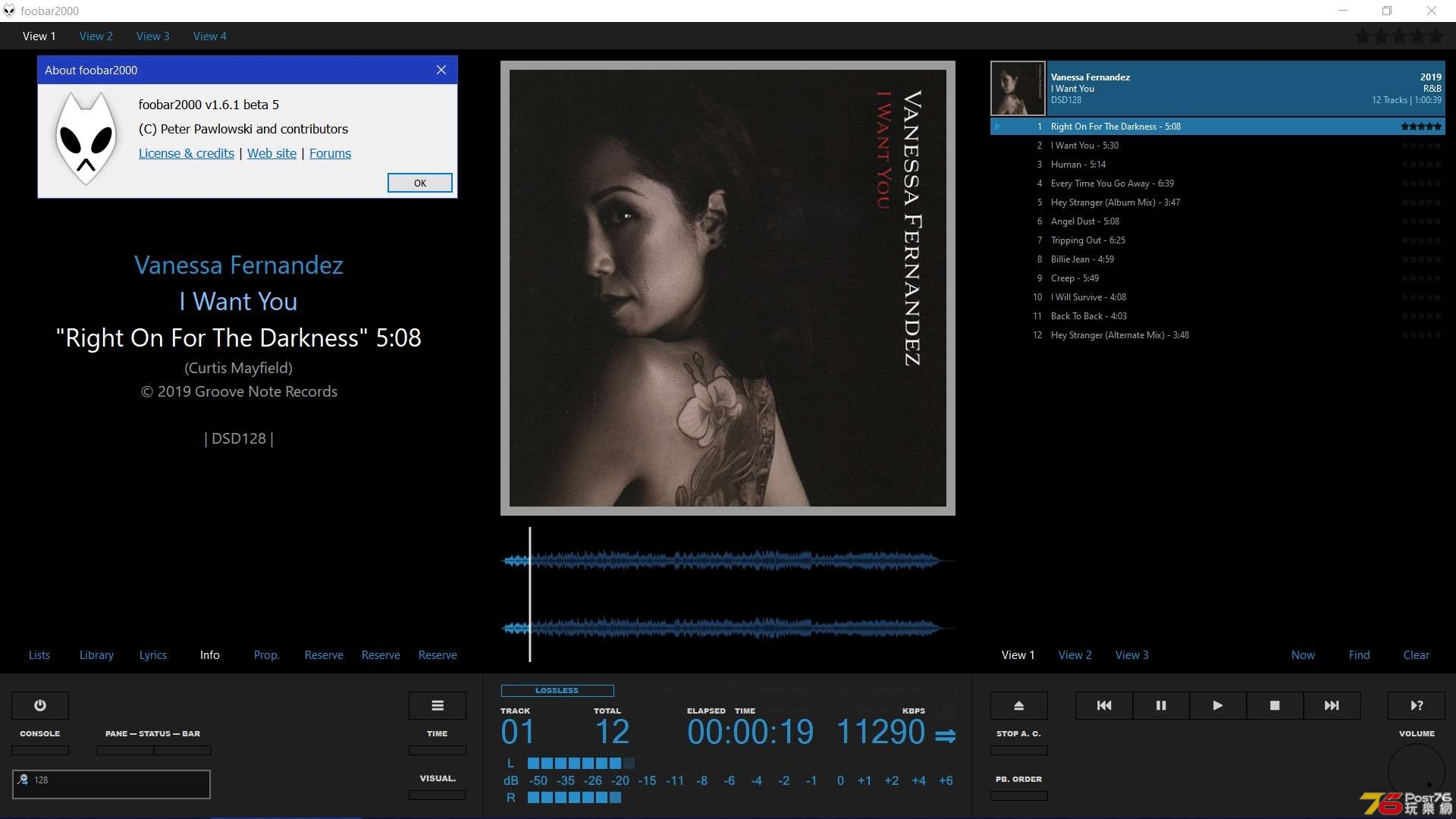Click the play button
The width and height of the screenshot is (1456, 819).
coord(1218,705)
